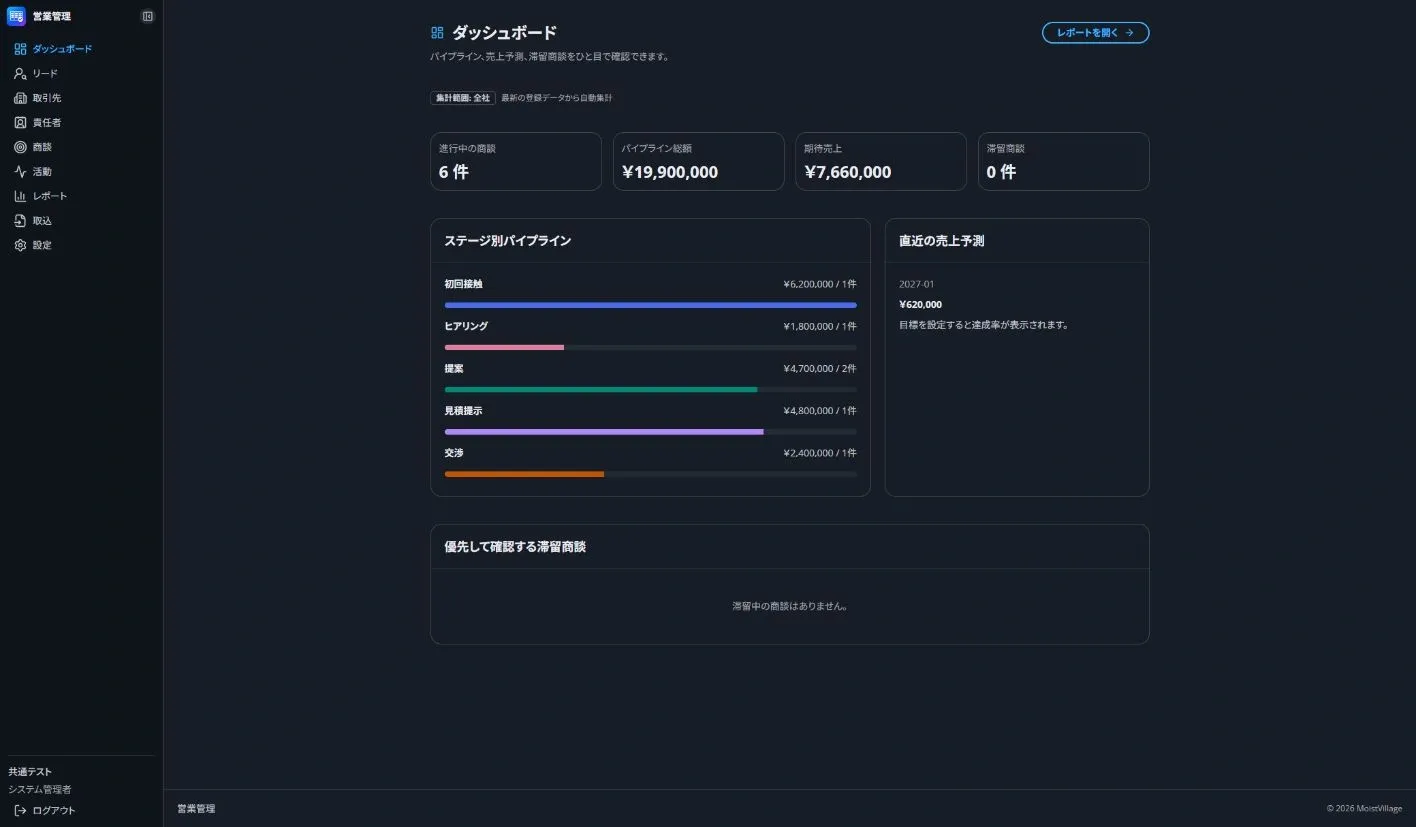This screenshot has width=1416, height=827.
Task: Click the arrow inside レポートを開く button
Action: point(1129,33)
